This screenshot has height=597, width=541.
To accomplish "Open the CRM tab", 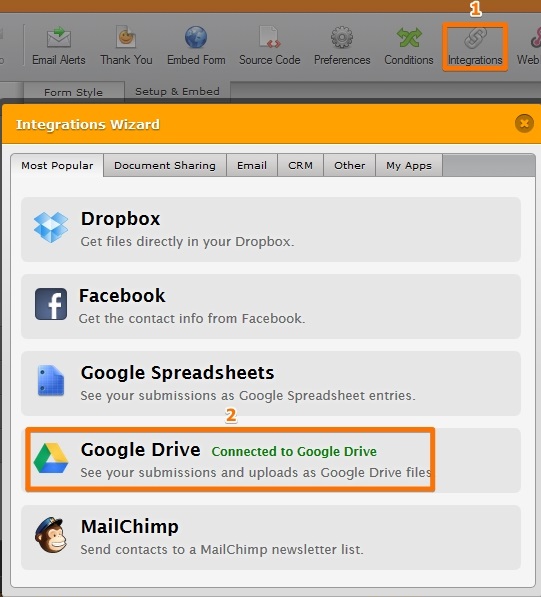I will 300,165.
